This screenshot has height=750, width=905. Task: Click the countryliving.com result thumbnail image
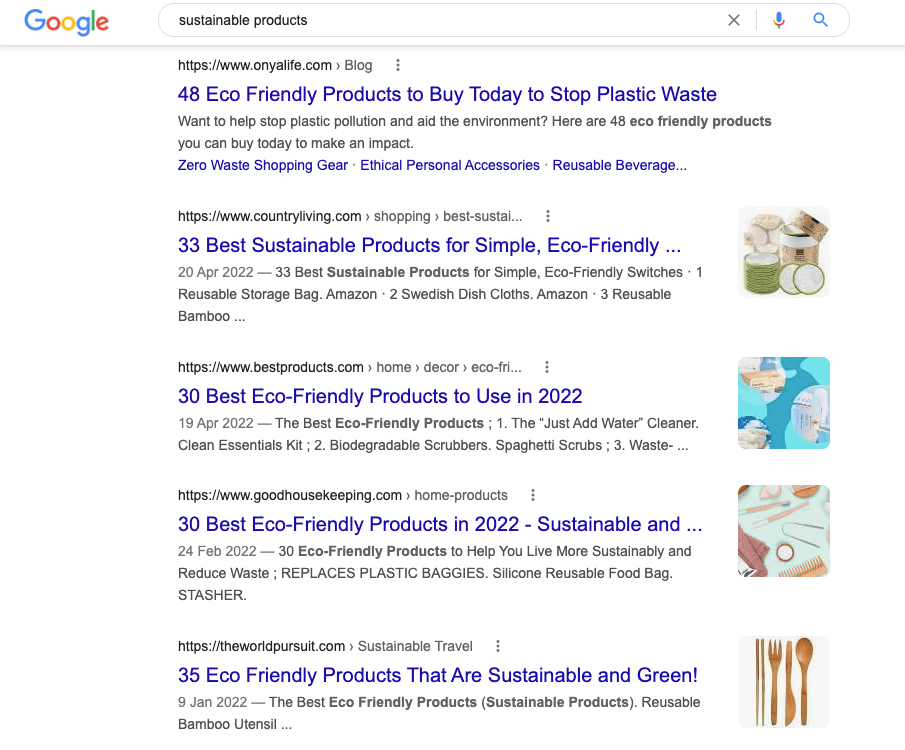783,251
